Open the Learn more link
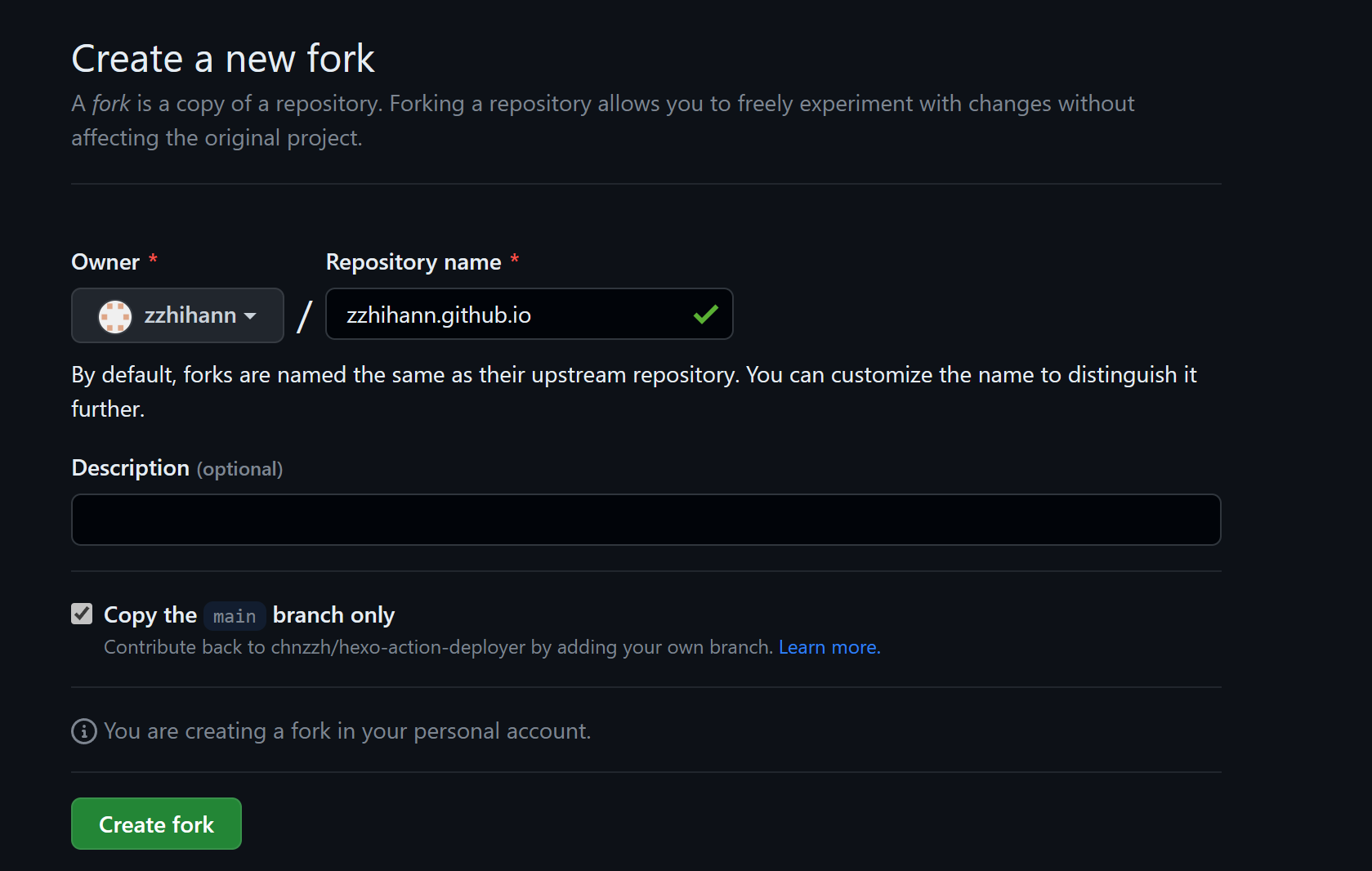 click(829, 647)
